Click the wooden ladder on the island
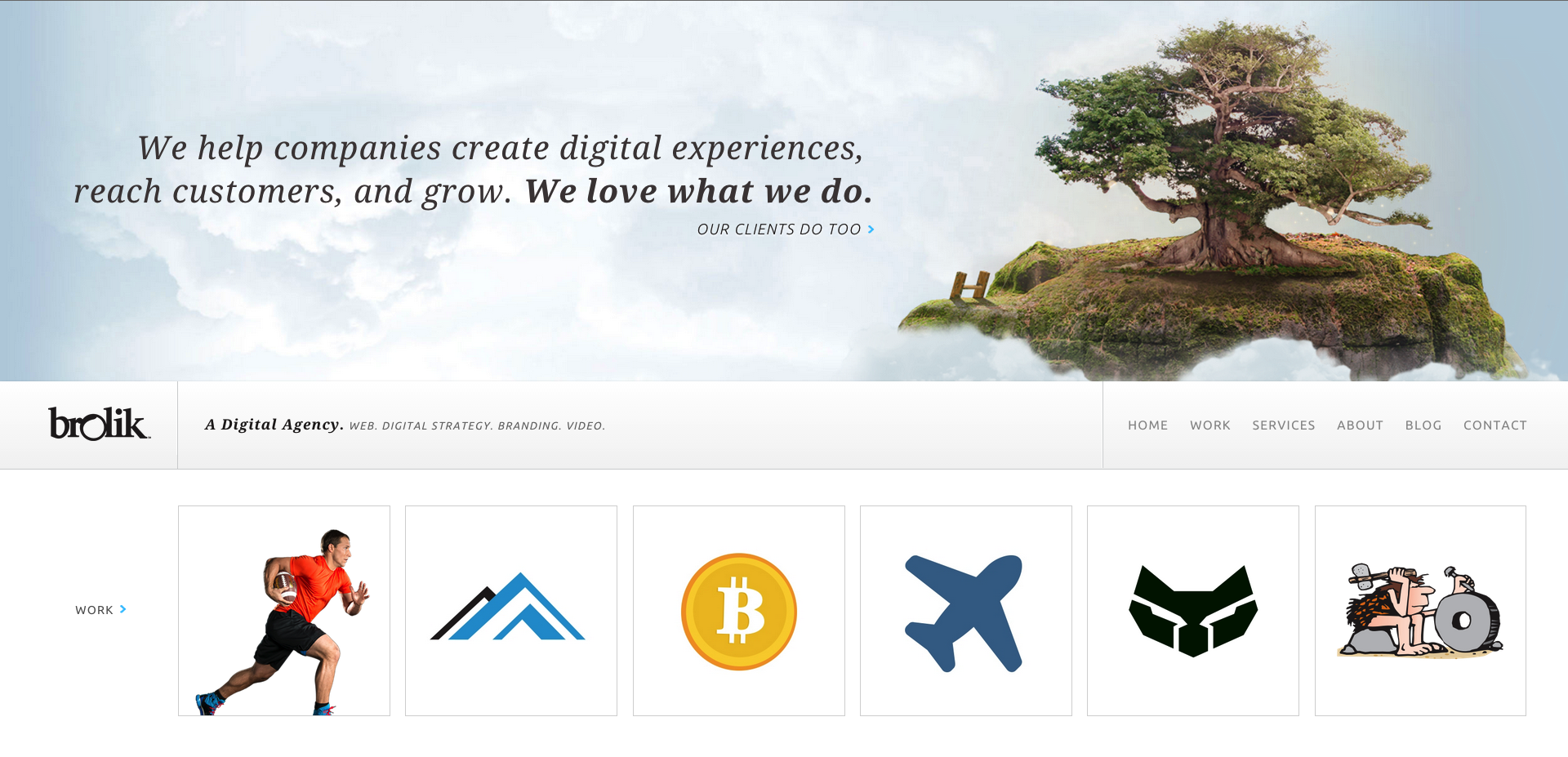The width and height of the screenshot is (1568, 757). coord(970,287)
